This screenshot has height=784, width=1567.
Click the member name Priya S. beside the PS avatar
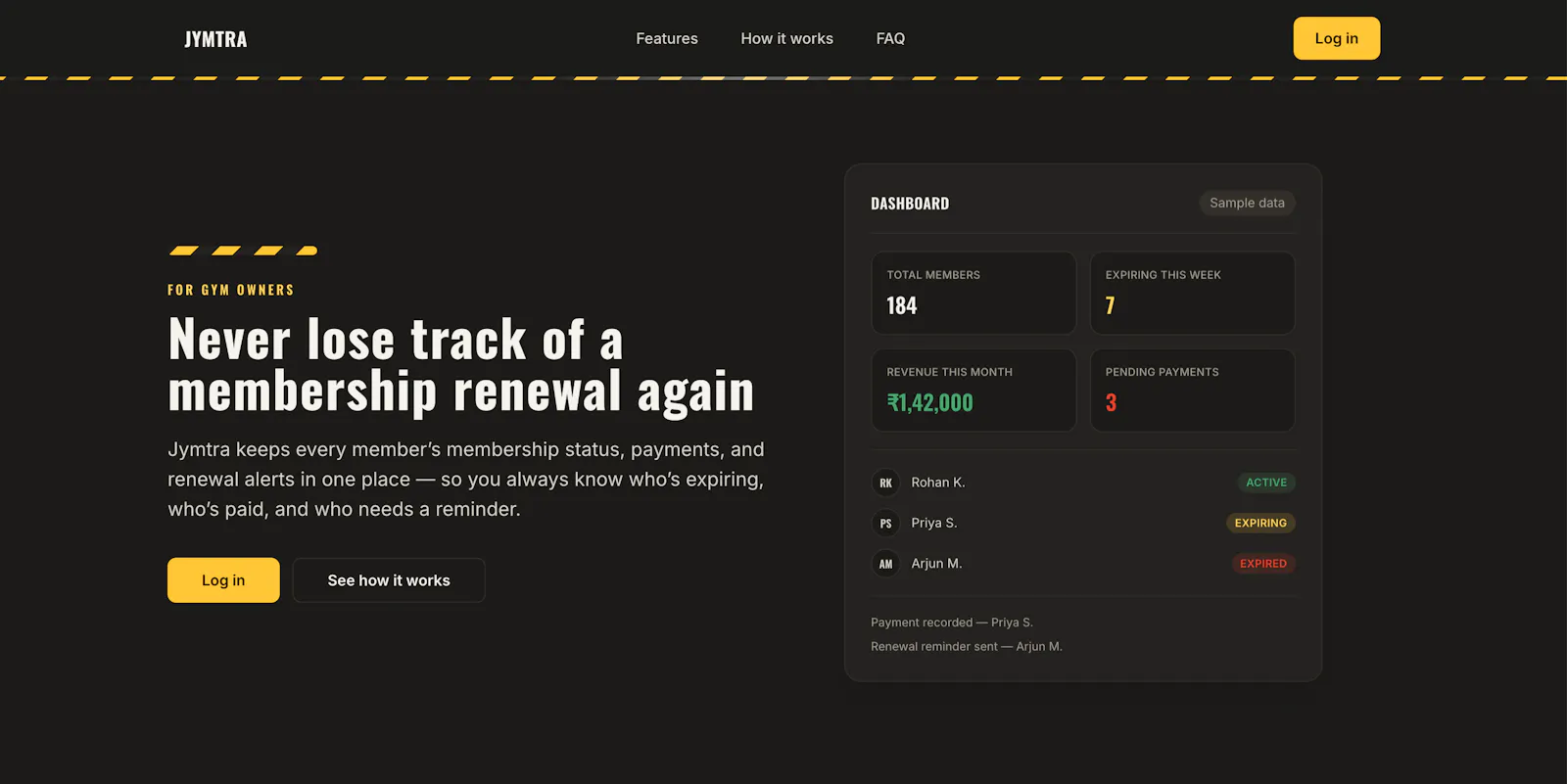[x=934, y=524]
